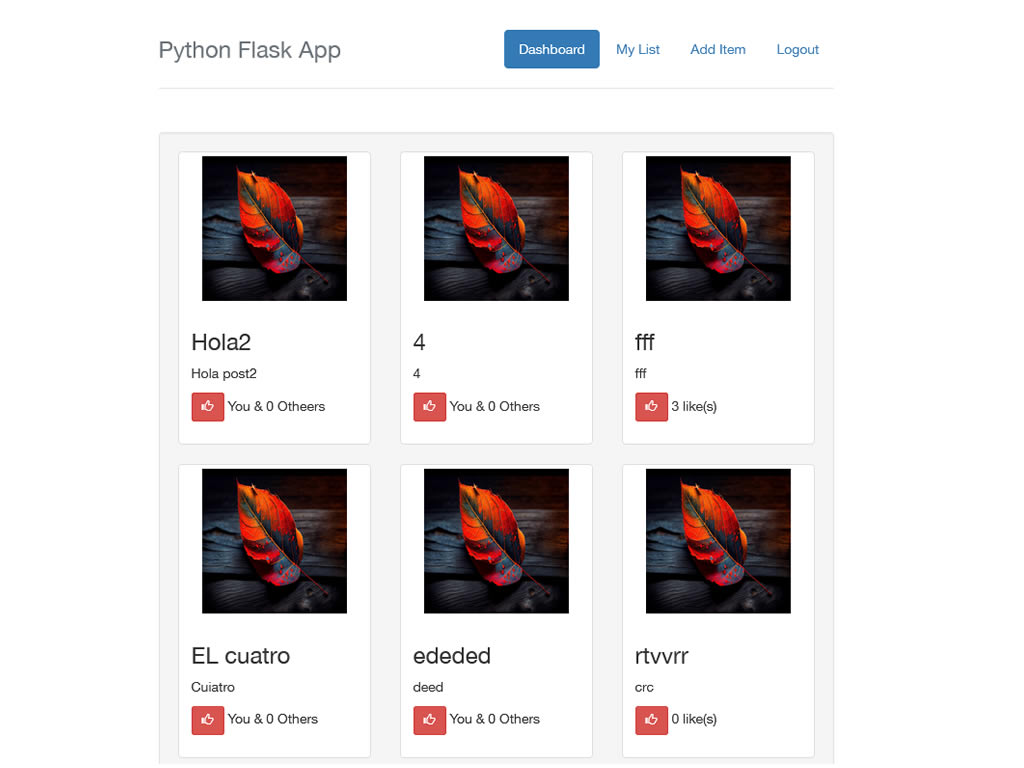
Task: Open the leaf image of fff card
Action: click(718, 228)
